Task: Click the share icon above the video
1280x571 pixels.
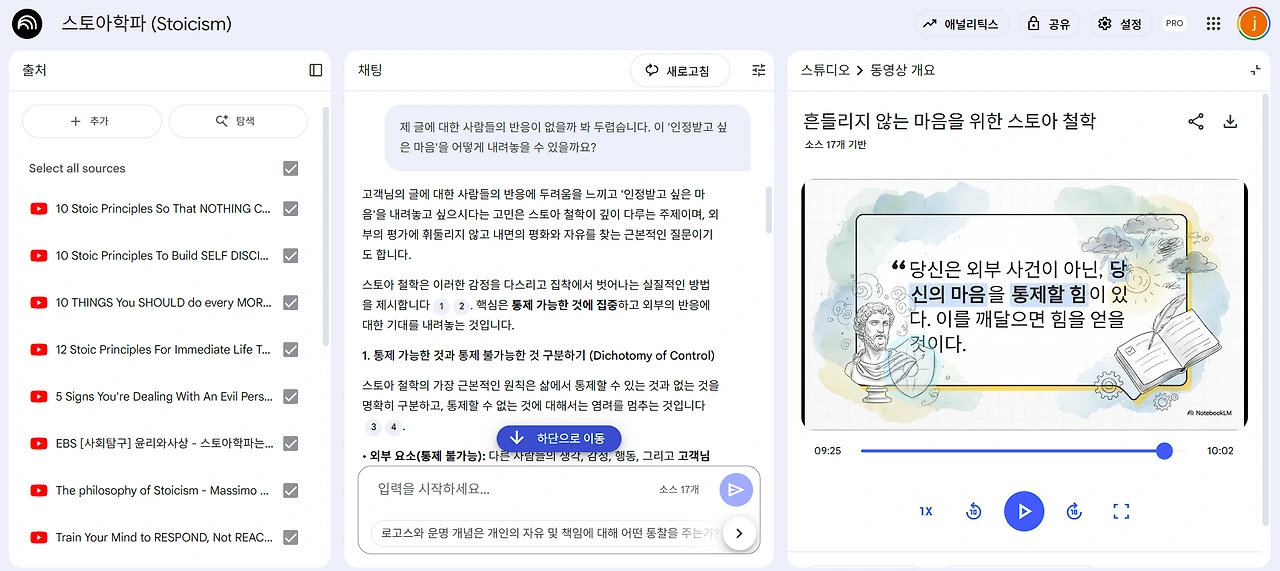Action: coord(1196,121)
